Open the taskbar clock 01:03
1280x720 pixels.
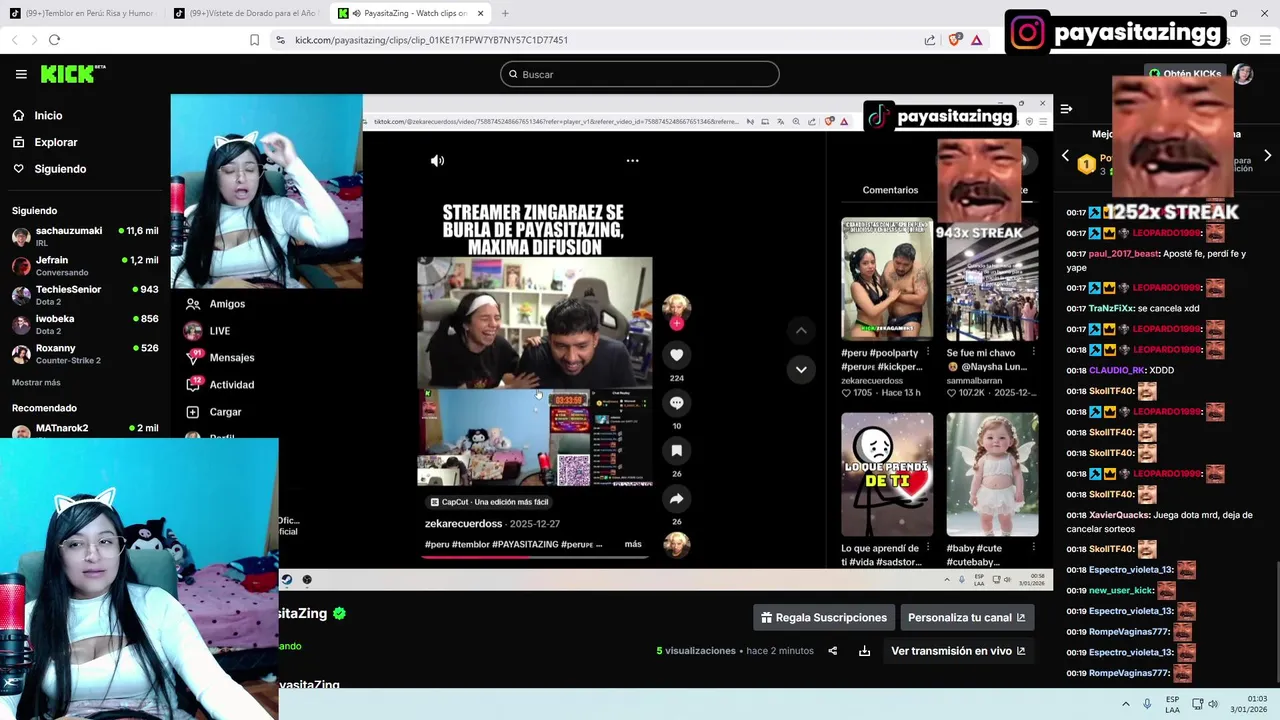(1248, 704)
